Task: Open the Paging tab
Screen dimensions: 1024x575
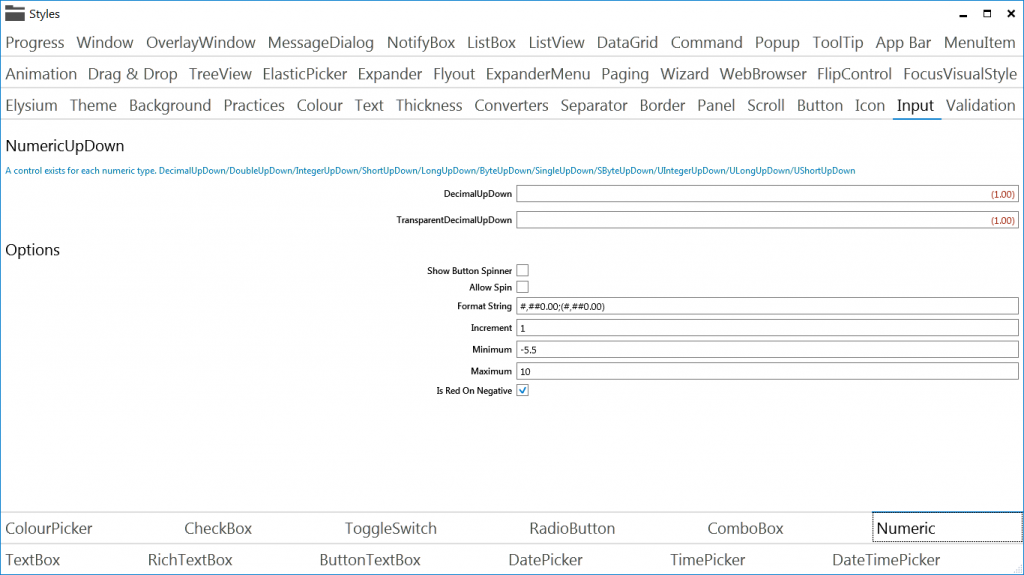Action: click(625, 74)
